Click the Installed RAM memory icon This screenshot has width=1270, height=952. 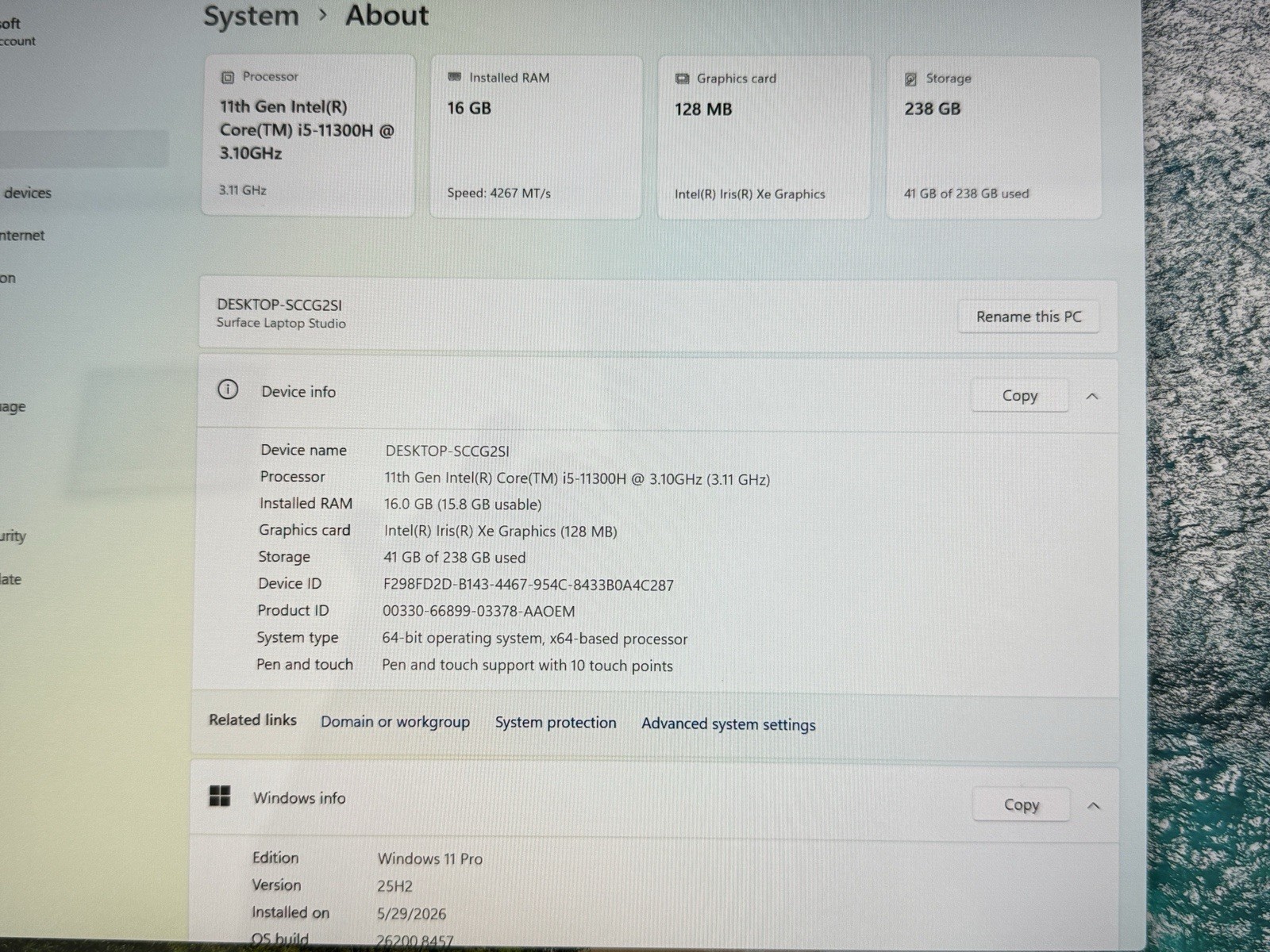pos(455,77)
